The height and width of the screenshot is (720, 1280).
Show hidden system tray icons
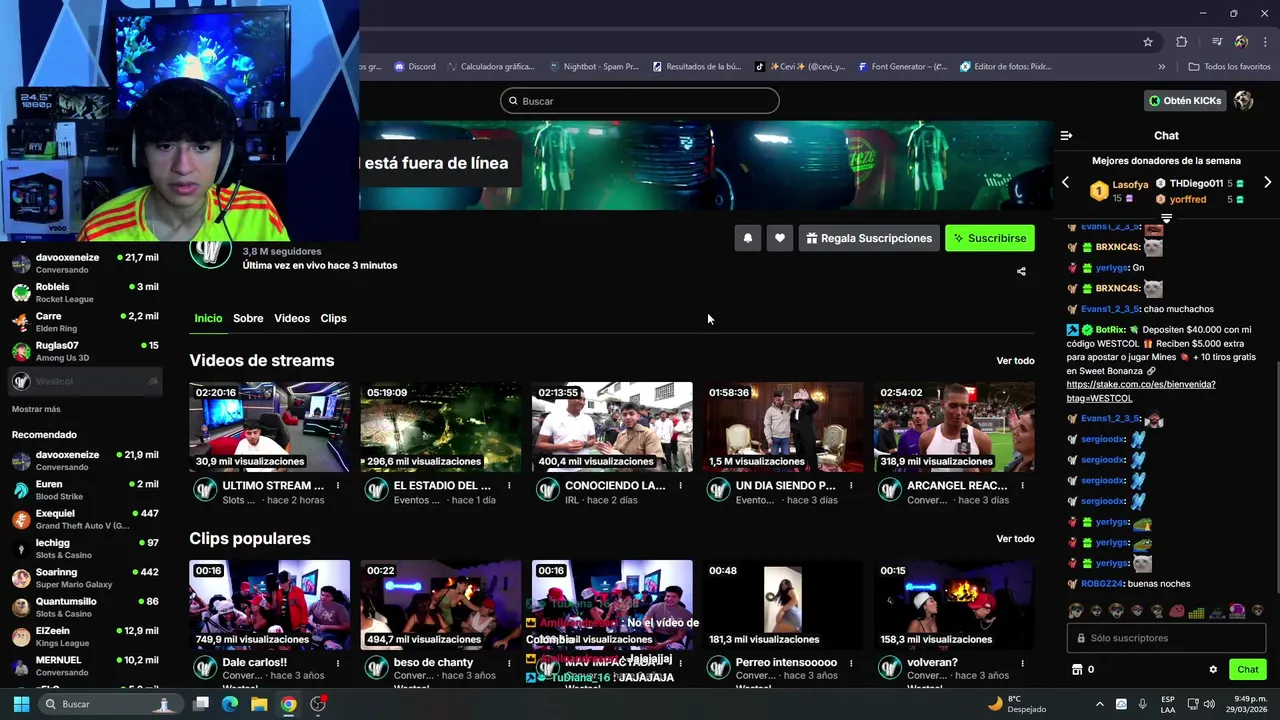(x=1100, y=704)
